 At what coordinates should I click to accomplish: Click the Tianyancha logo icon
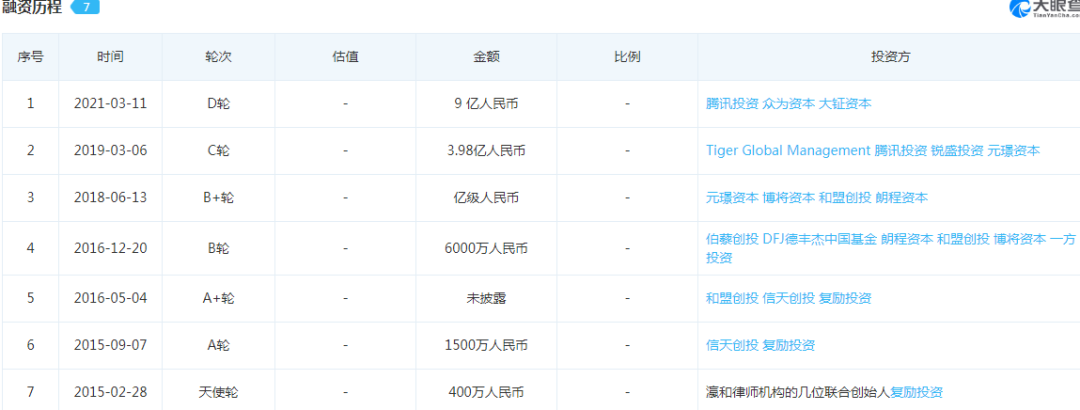click(1020, 9)
